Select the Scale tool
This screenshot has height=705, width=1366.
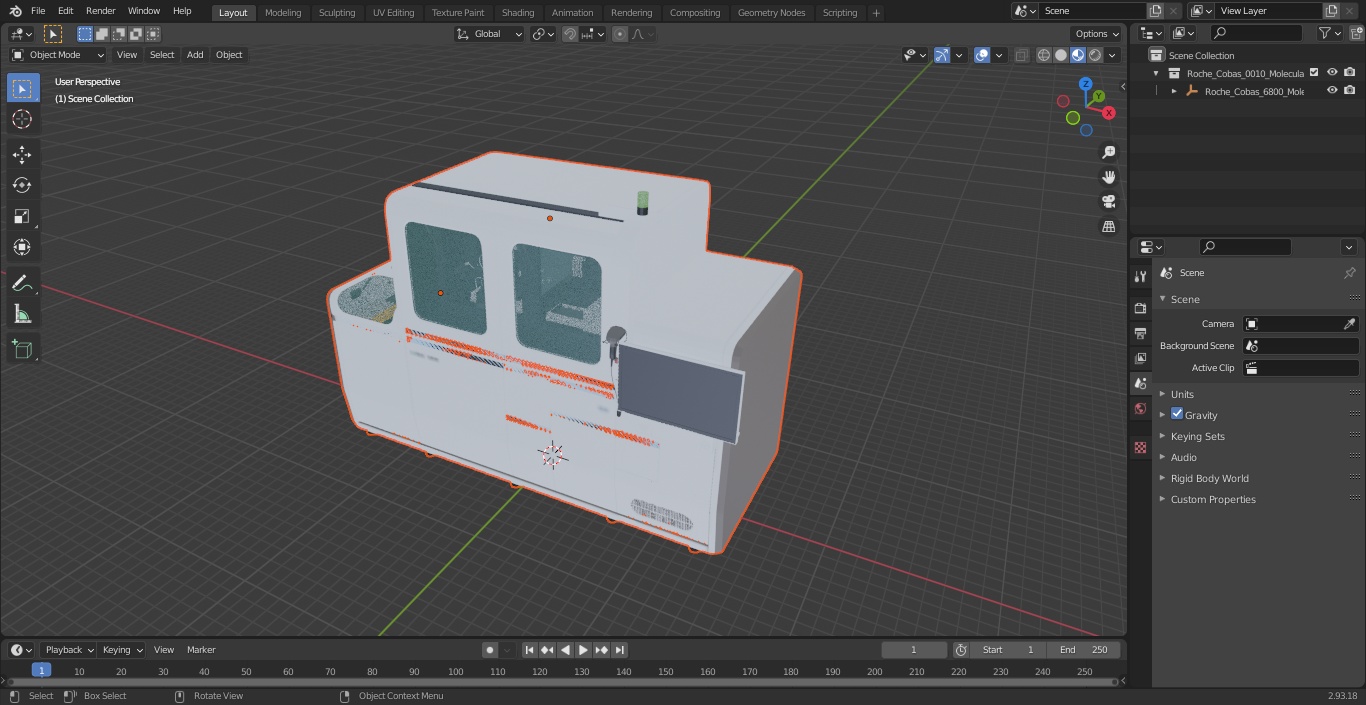pos(22,216)
